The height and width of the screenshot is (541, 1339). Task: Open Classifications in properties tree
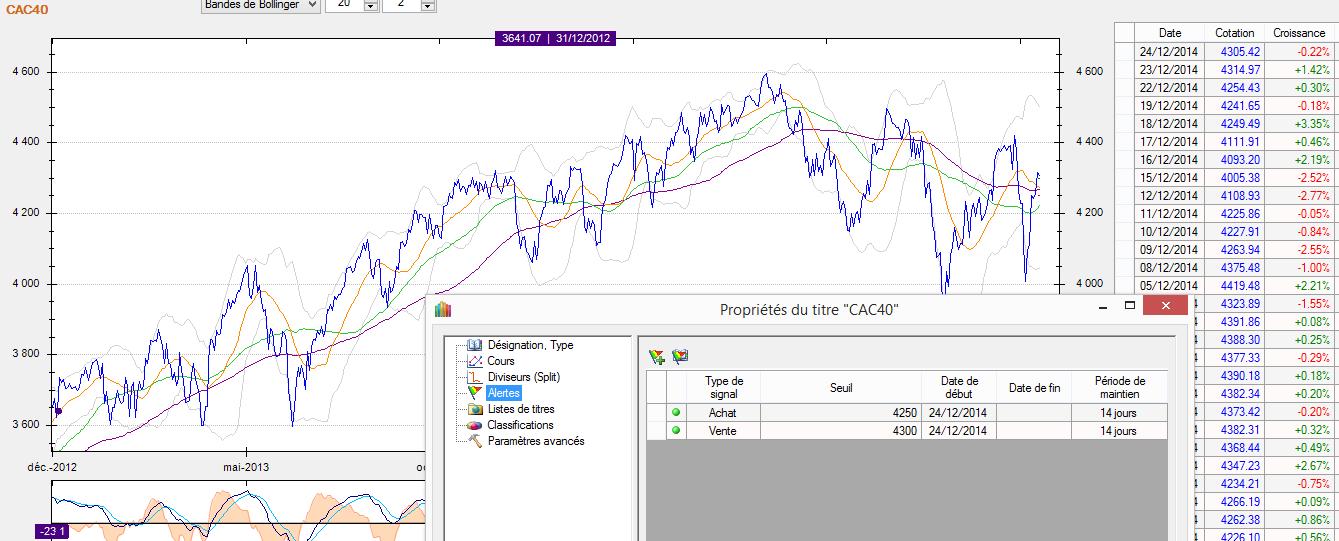[x=520, y=425]
